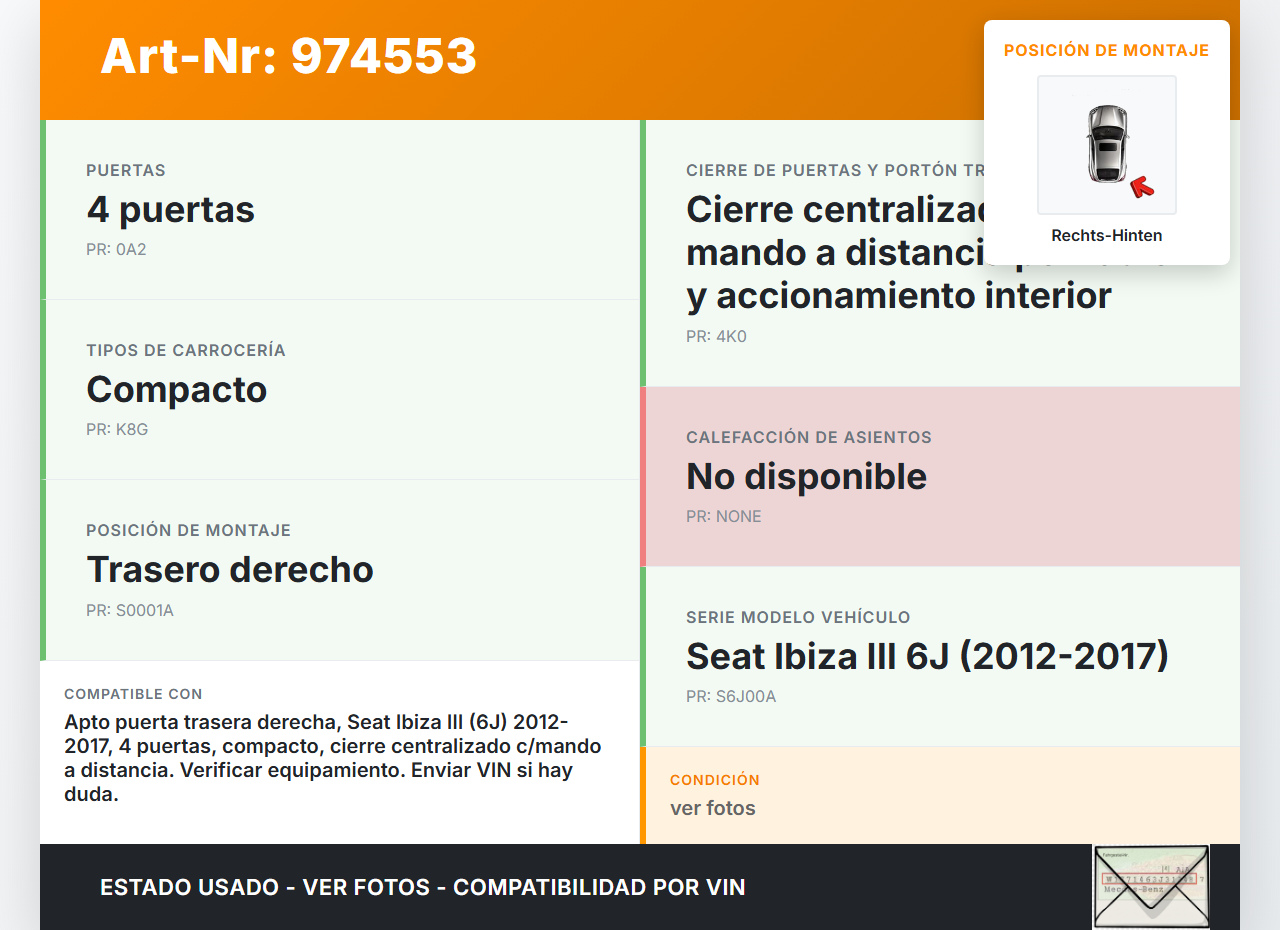This screenshot has width=1280, height=930.
Task: Click the "PR: 0A2" code
Action: [116, 250]
